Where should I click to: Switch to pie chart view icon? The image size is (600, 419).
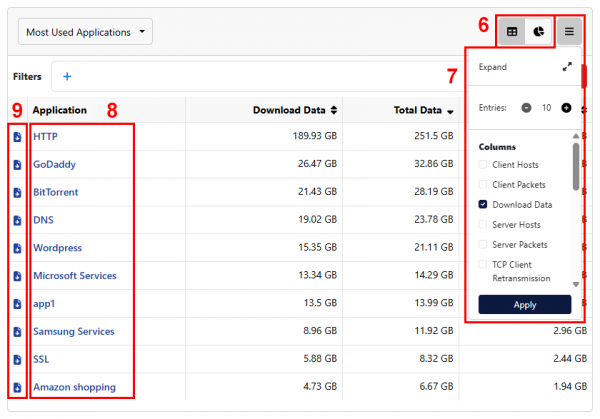coord(539,32)
